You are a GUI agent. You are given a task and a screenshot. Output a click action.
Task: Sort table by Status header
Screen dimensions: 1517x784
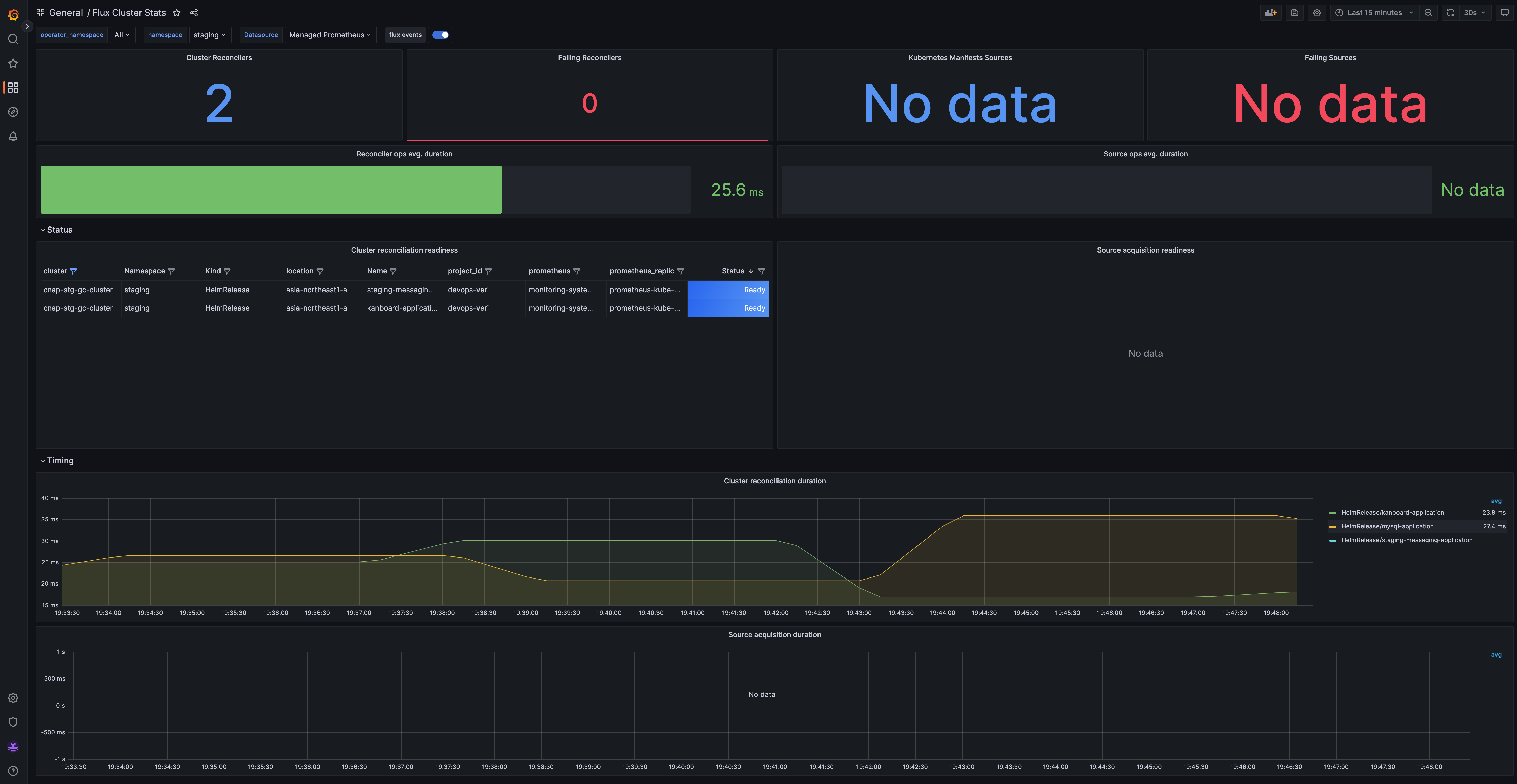[x=733, y=271]
